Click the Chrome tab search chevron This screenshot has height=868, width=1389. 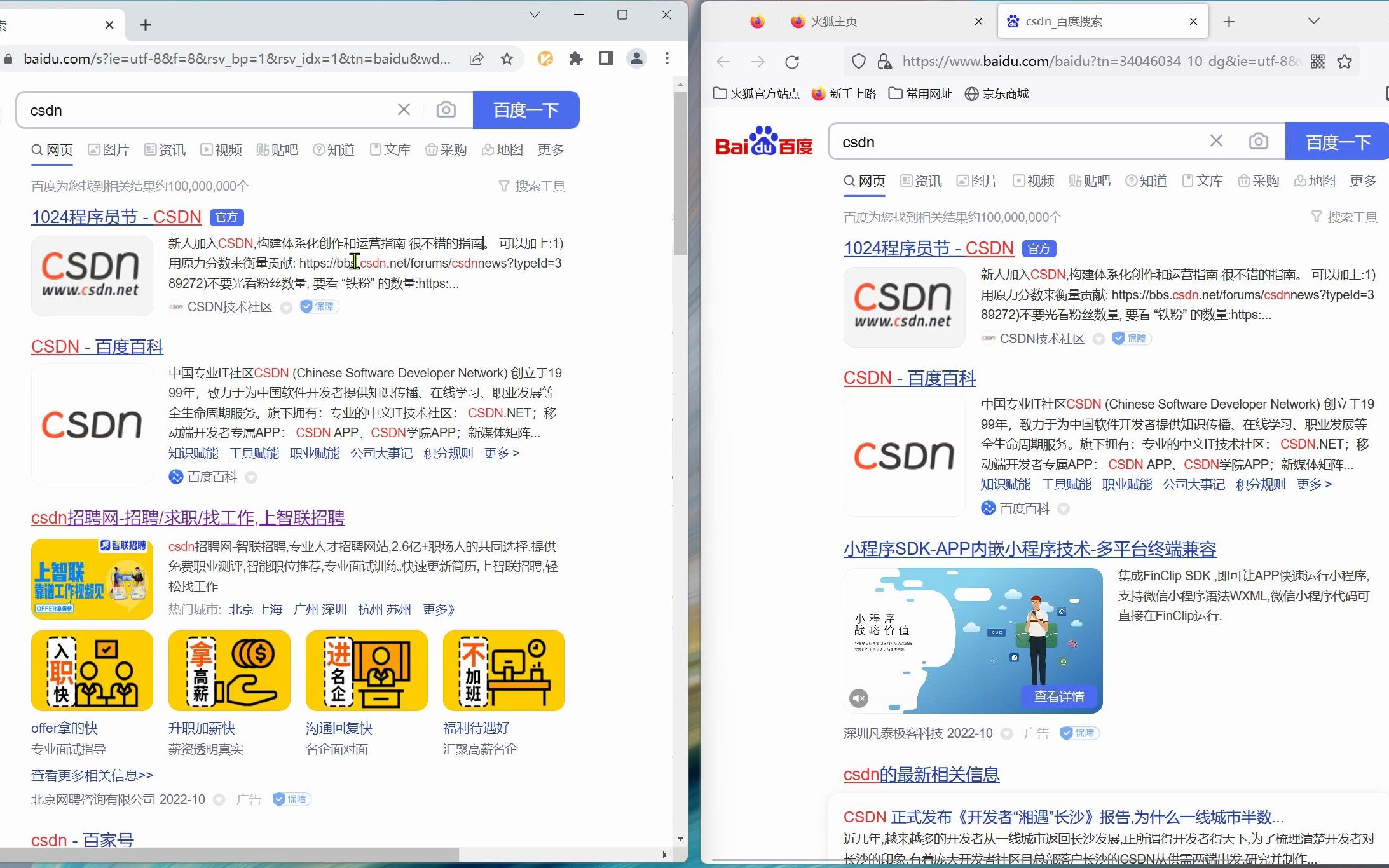[535, 15]
